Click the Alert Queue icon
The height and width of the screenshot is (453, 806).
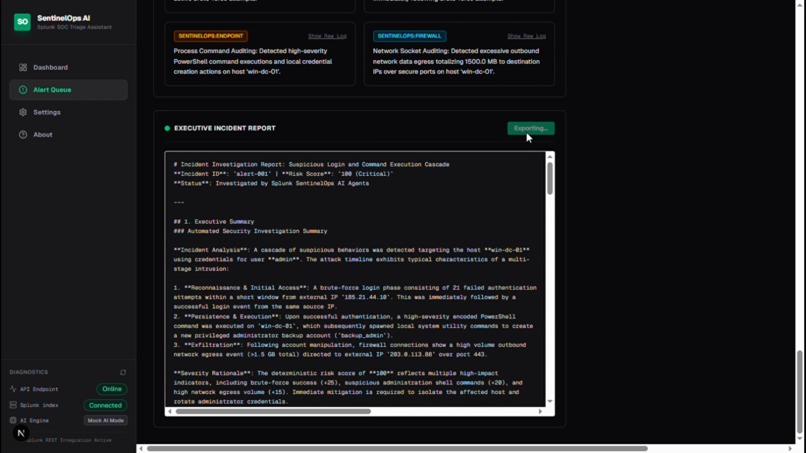click(23, 90)
